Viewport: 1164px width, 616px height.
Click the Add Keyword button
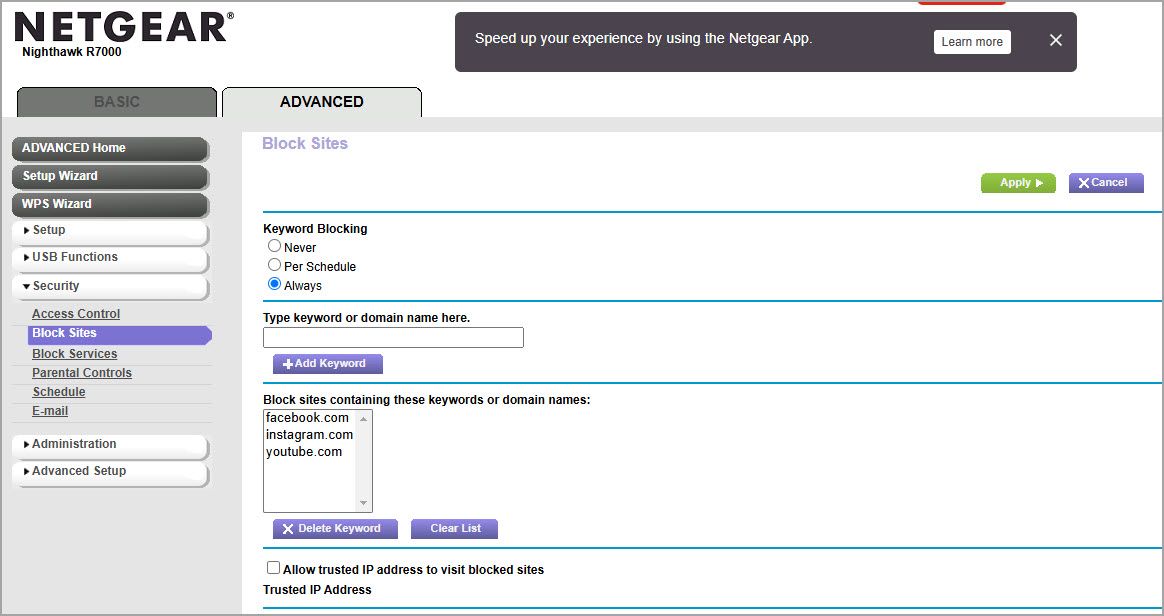coord(327,363)
